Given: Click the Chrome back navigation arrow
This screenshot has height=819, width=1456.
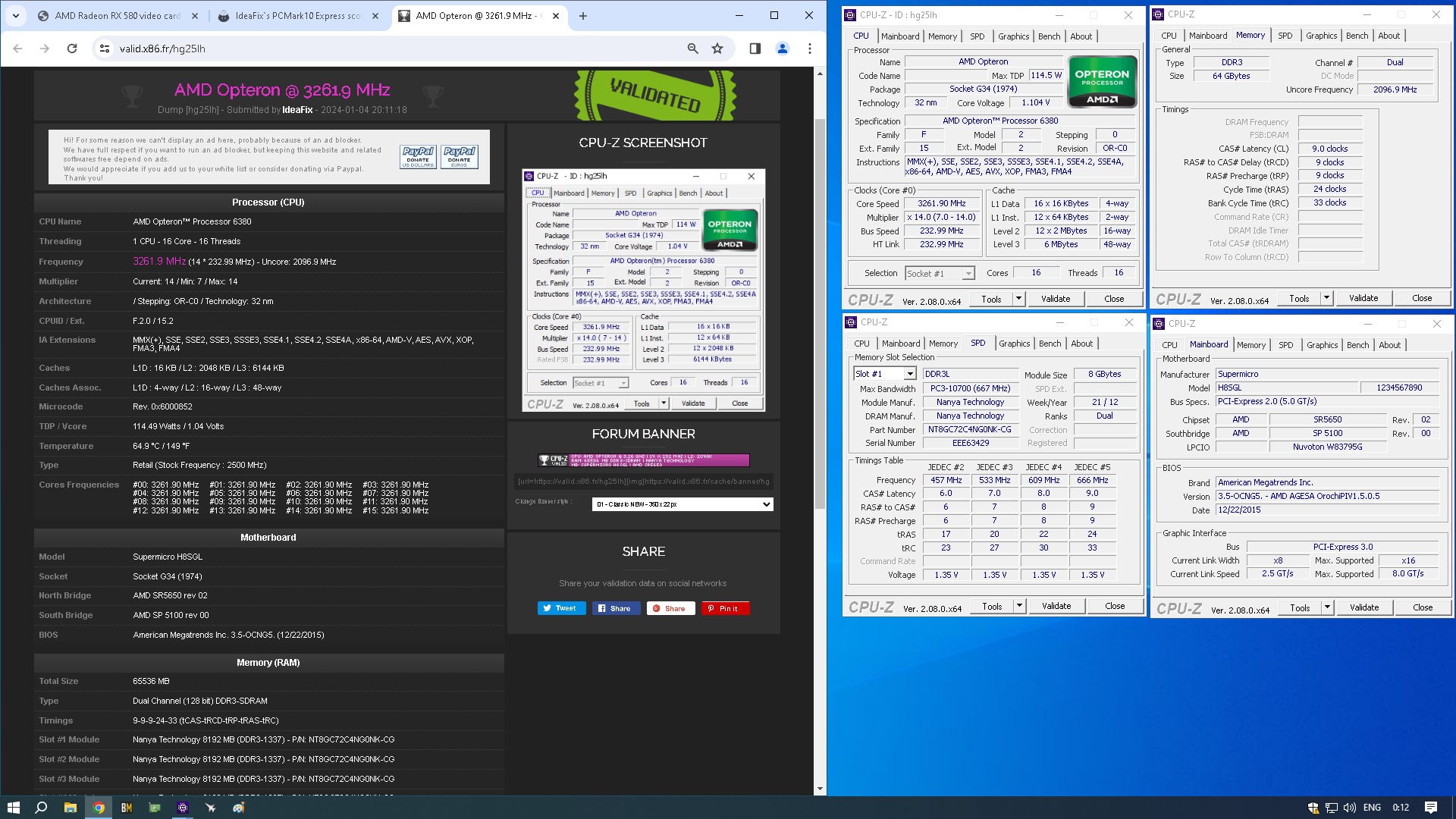Looking at the screenshot, I should click(x=18, y=49).
